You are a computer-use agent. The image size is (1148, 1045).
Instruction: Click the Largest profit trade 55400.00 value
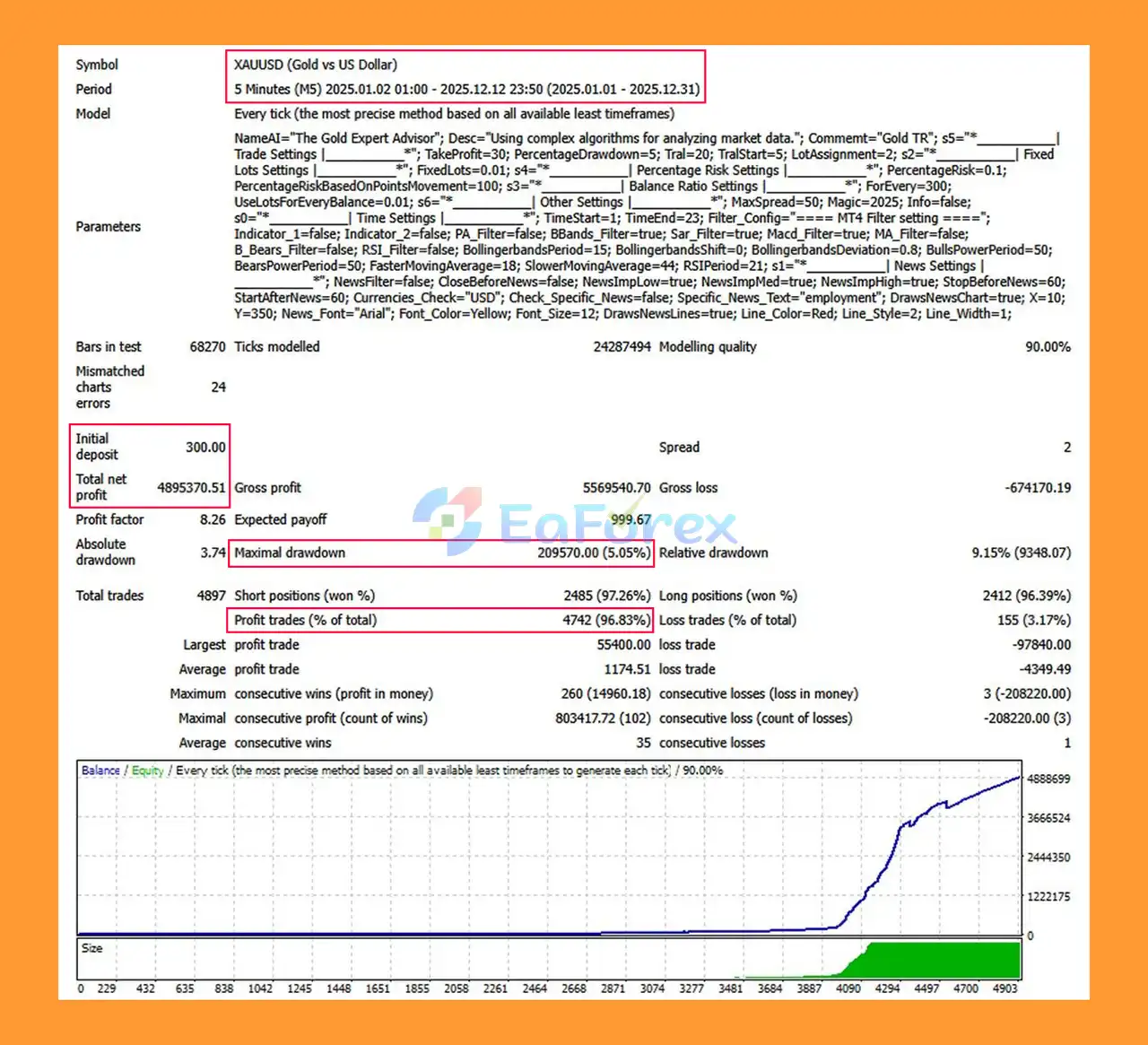(x=623, y=645)
